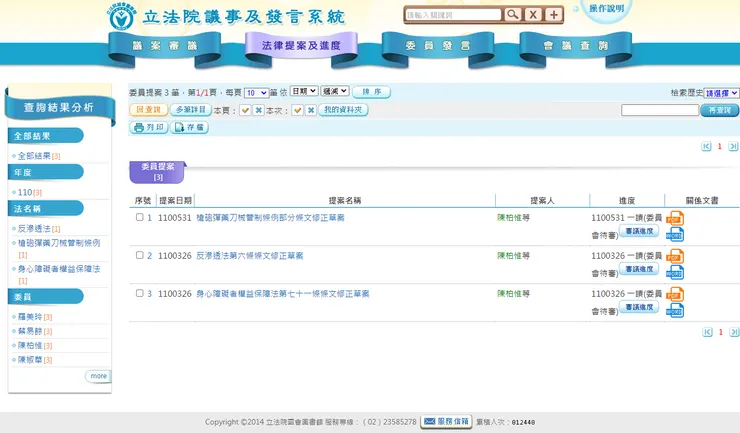Open the per-page count dropdown showing 10
The height and width of the screenshot is (433, 740).
point(256,93)
